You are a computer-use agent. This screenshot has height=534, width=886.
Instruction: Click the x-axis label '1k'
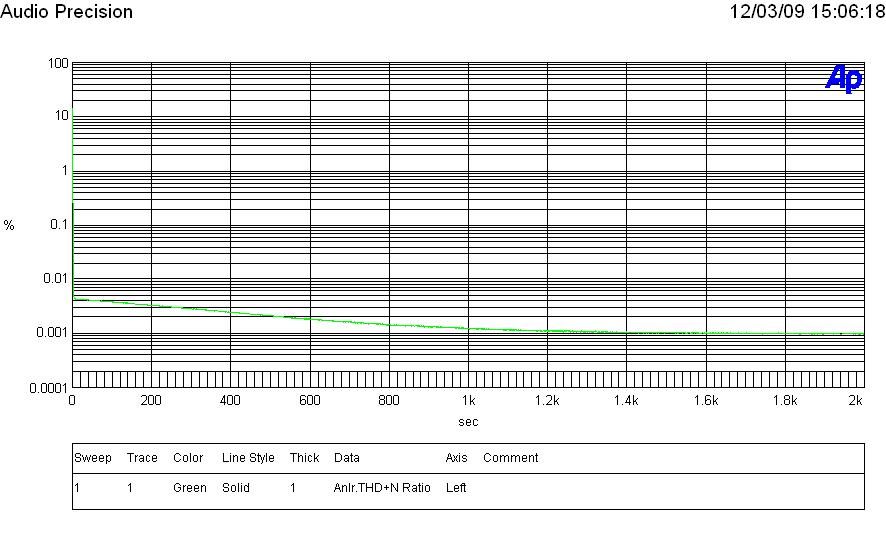pyautogui.click(x=468, y=401)
